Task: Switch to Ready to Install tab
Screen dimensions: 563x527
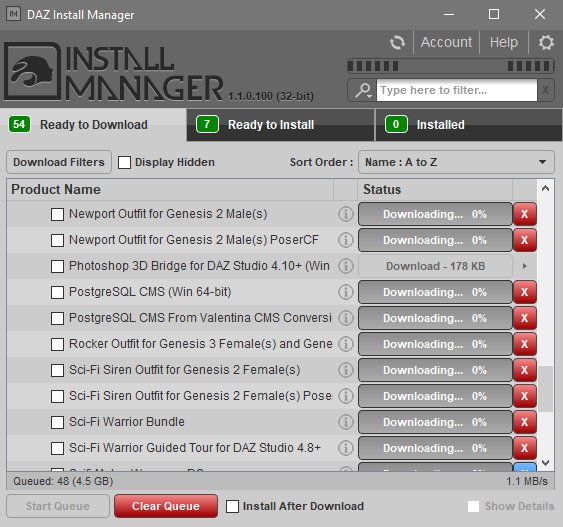Action: pos(280,125)
